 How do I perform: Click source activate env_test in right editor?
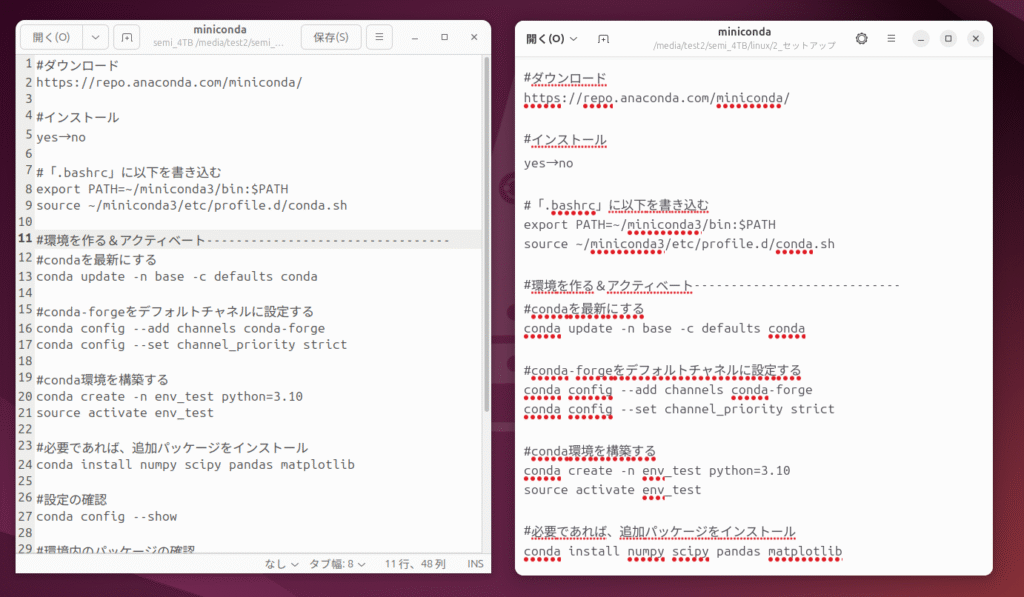pyautogui.click(x=613, y=490)
